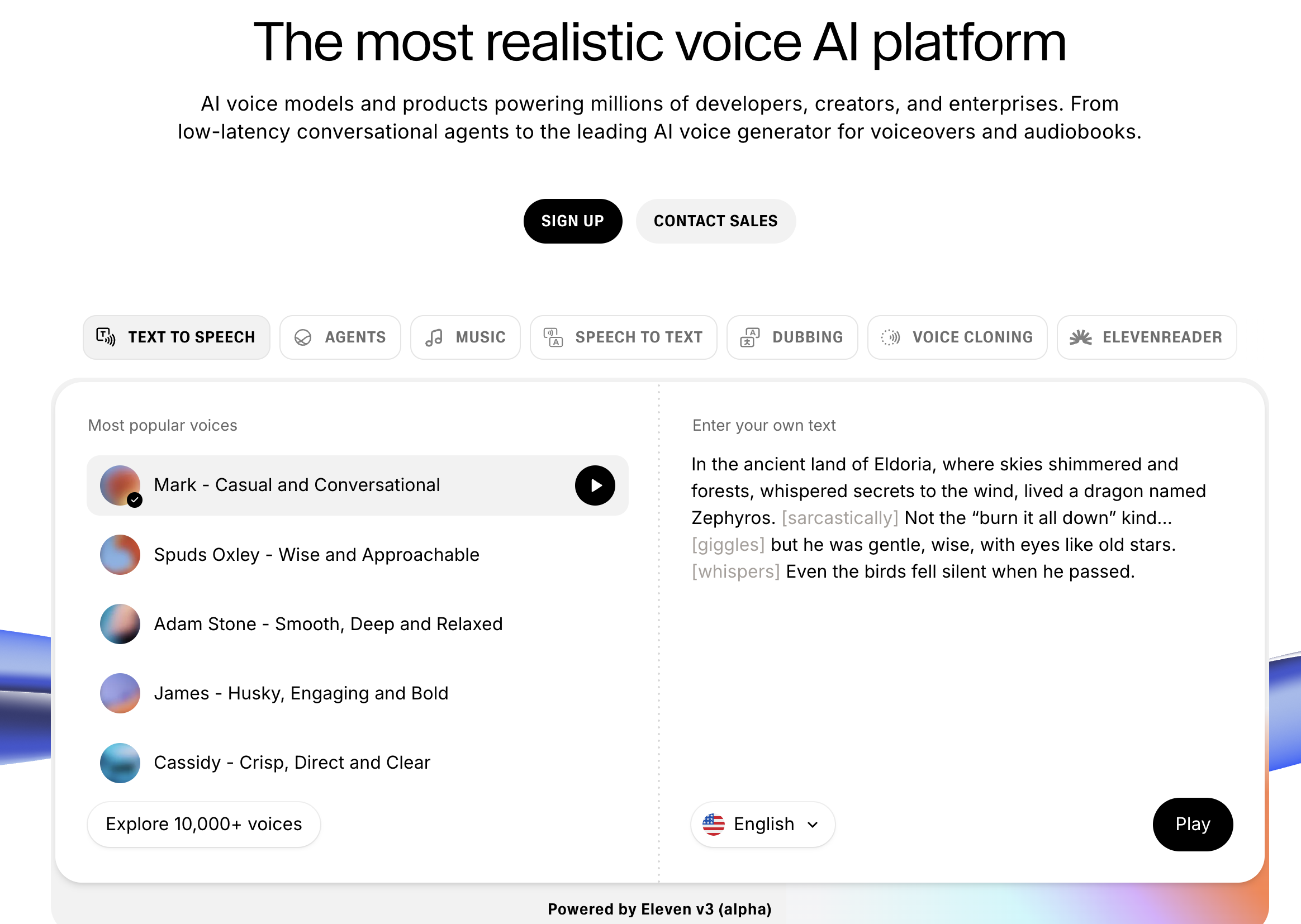Play the Mark voice sample
Image resolution: width=1301 pixels, height=924 pixels.
point(595,485)
